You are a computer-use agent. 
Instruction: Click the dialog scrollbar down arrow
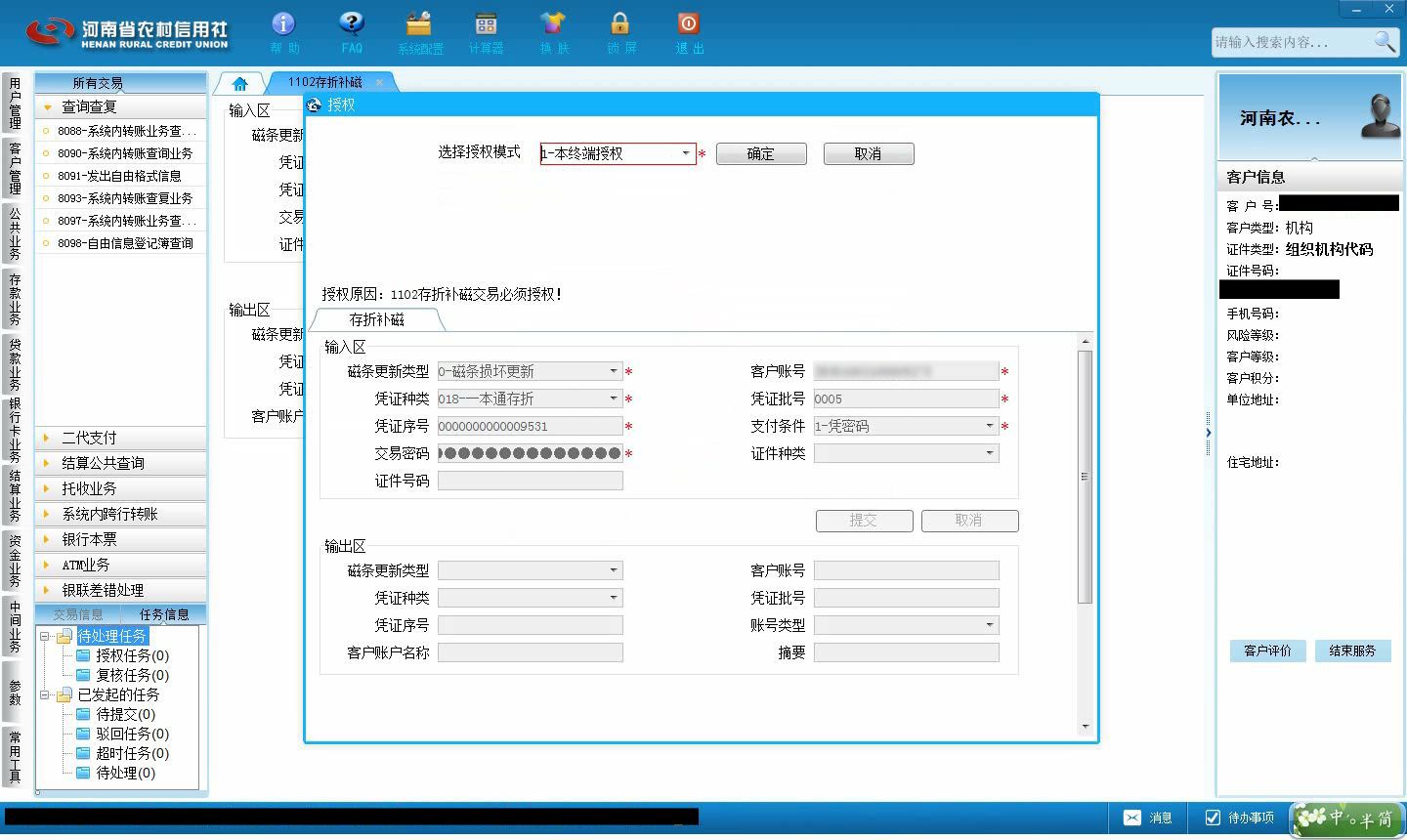tap(1085, 727)
